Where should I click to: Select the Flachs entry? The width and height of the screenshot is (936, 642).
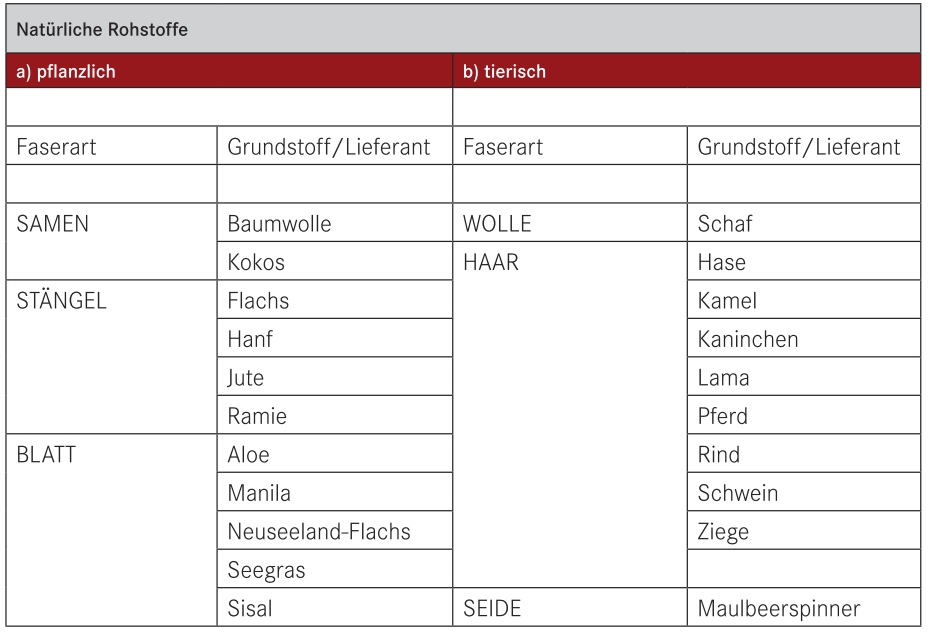[335, 300]
